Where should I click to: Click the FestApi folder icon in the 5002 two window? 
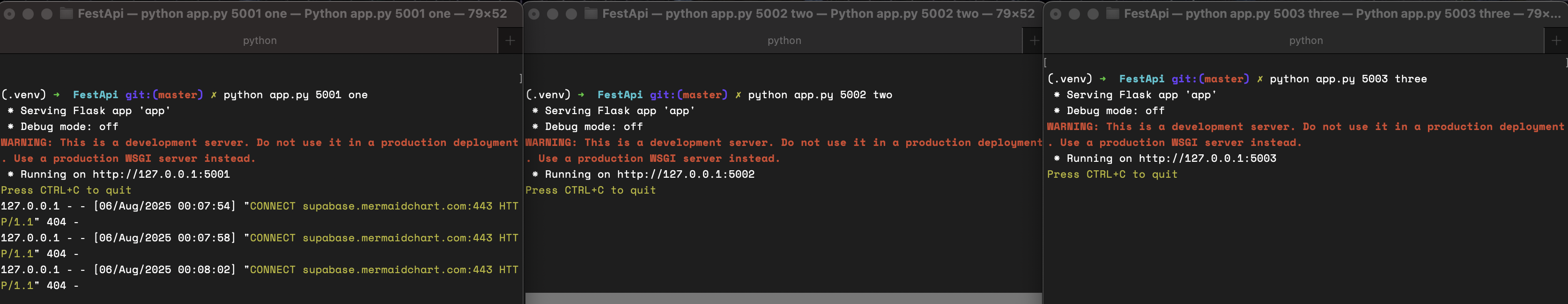pos(591,14)
